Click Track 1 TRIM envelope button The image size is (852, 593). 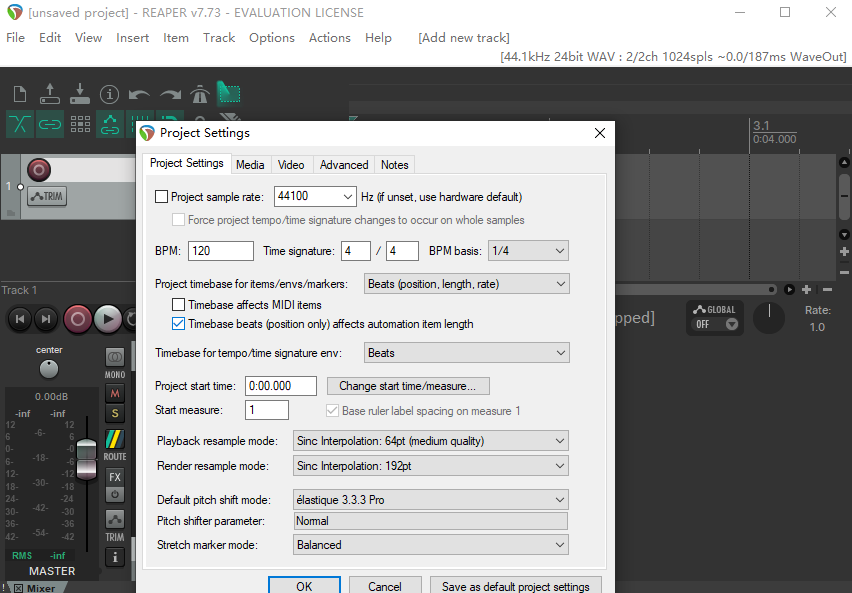tap(47, 196)
